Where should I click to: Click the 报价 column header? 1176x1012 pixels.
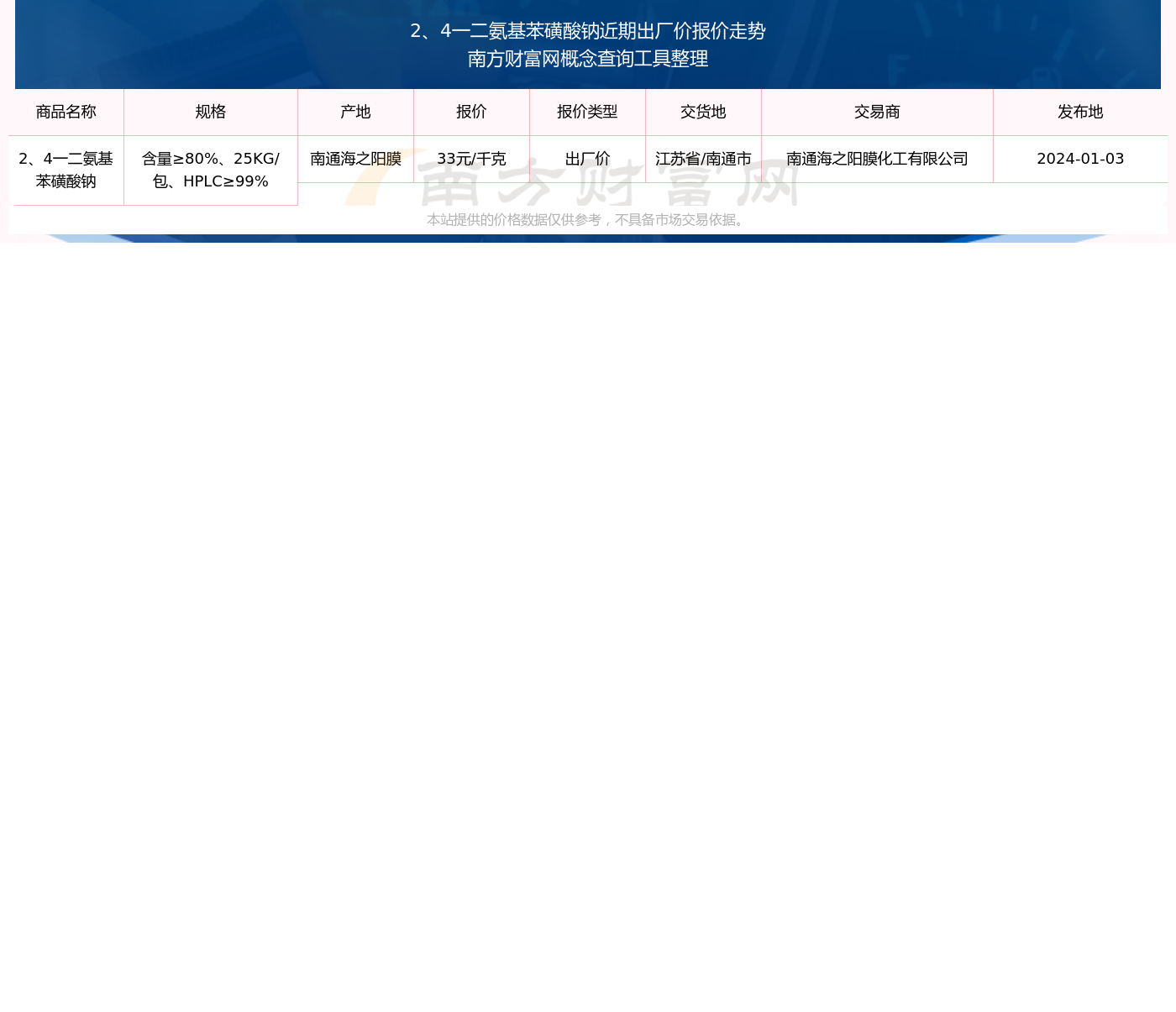pyautogui.click(x=472, y=112)
